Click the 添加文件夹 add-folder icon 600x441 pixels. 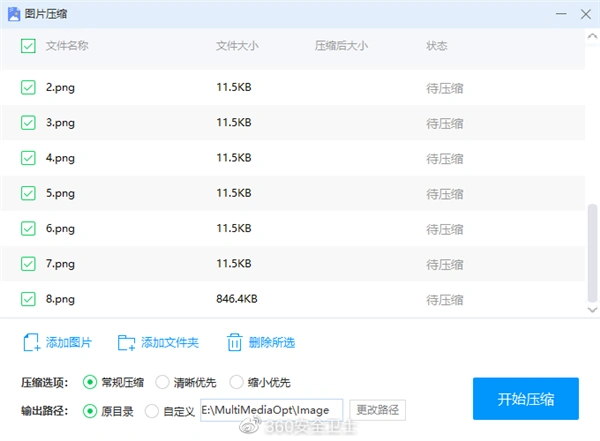[x=126, y=343]
